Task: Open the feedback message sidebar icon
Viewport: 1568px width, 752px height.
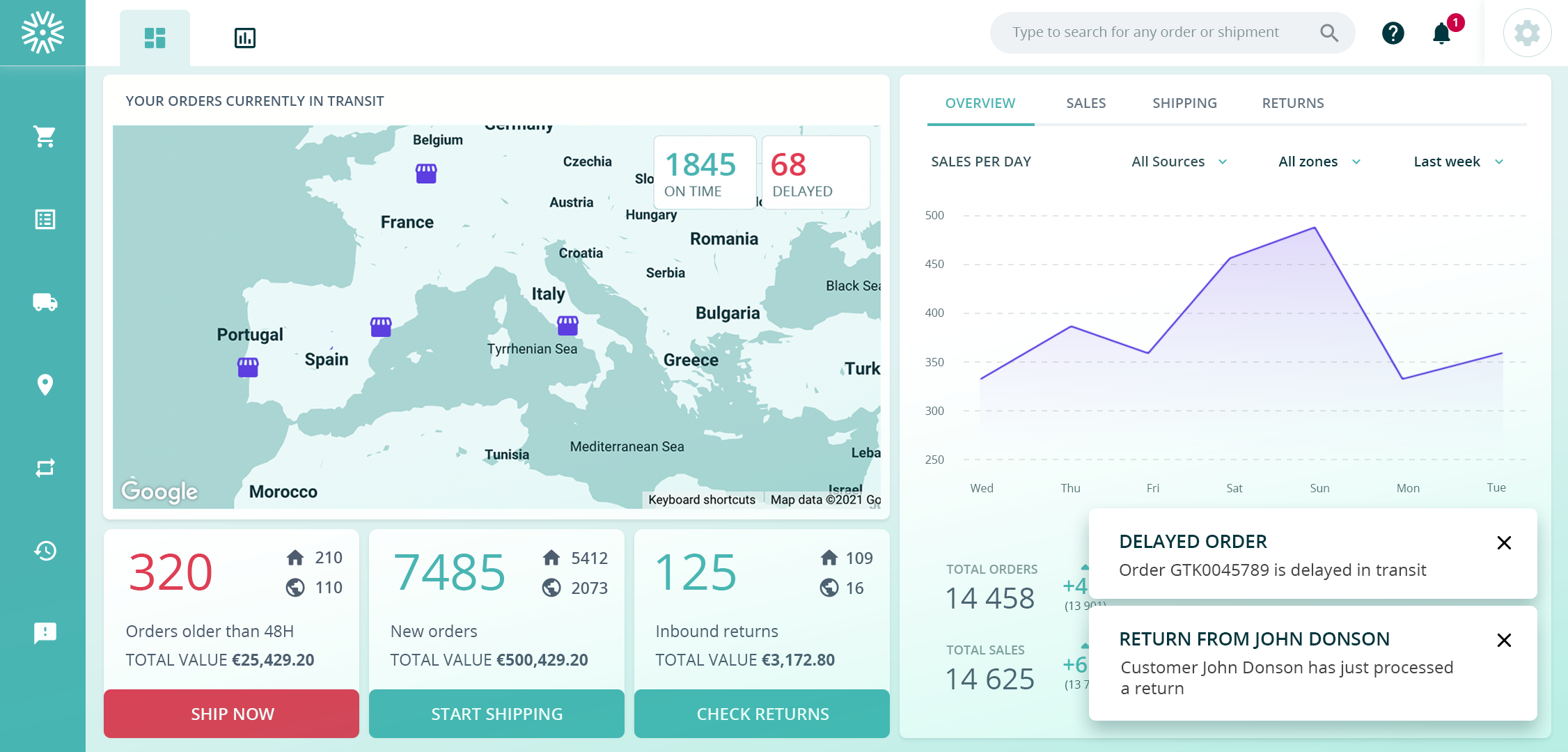Action: pos(45,633)
